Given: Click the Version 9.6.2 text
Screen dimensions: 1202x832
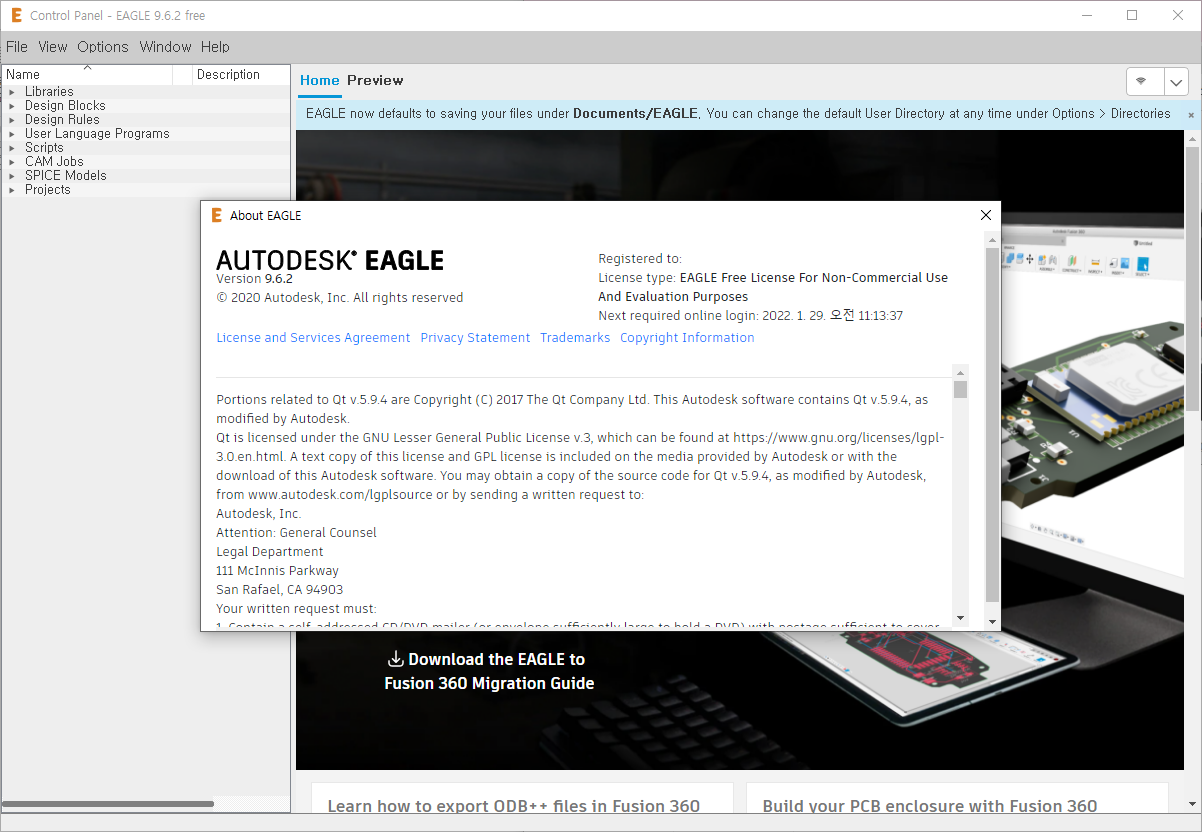Looking at the screenshot, I should point(254,279).
